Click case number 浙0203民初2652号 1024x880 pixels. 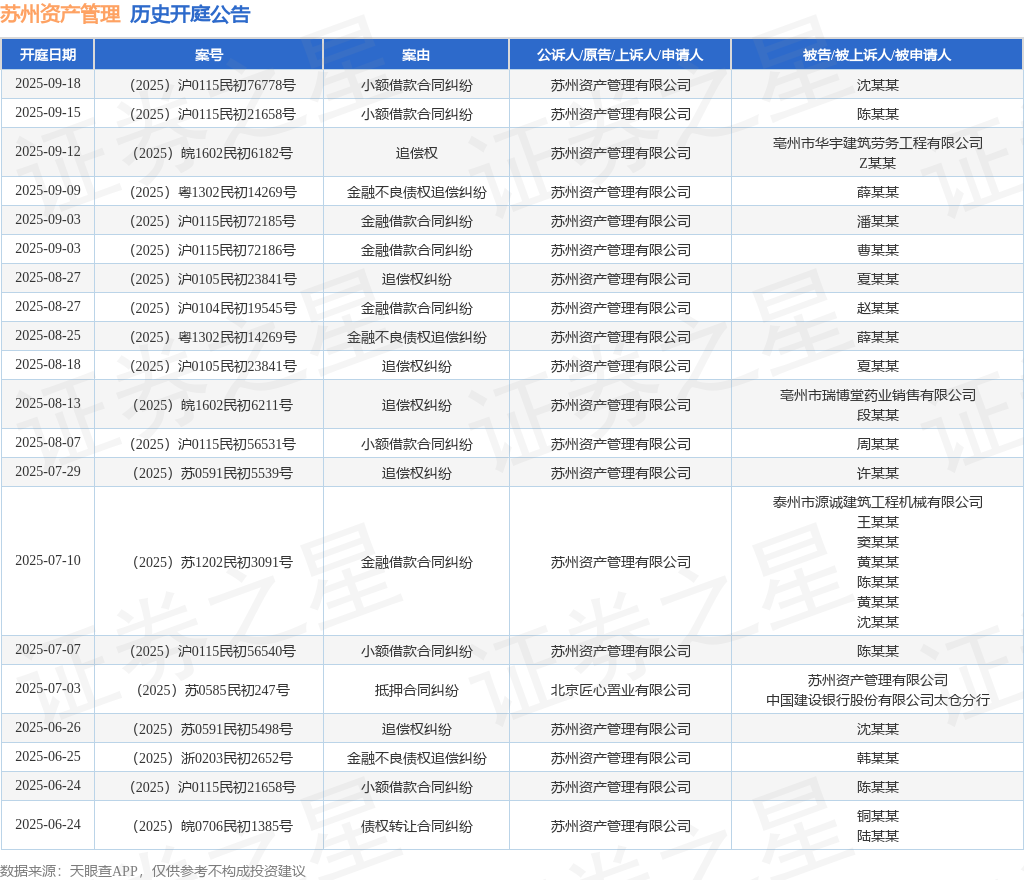click(x=213, y=758)
